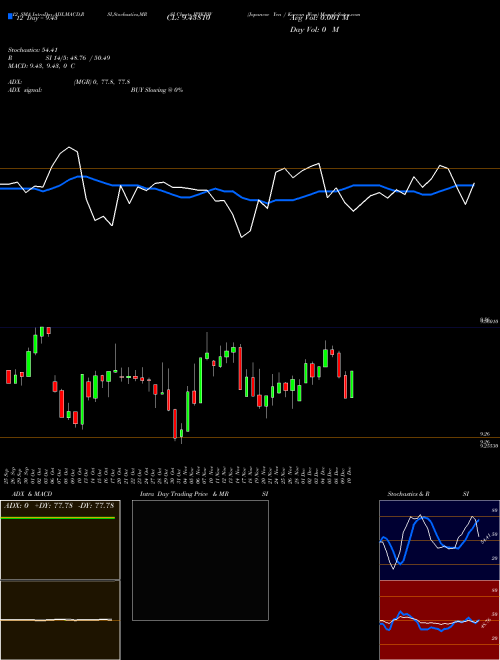Open the blue Stochastics mini chart

click(439, 540)
